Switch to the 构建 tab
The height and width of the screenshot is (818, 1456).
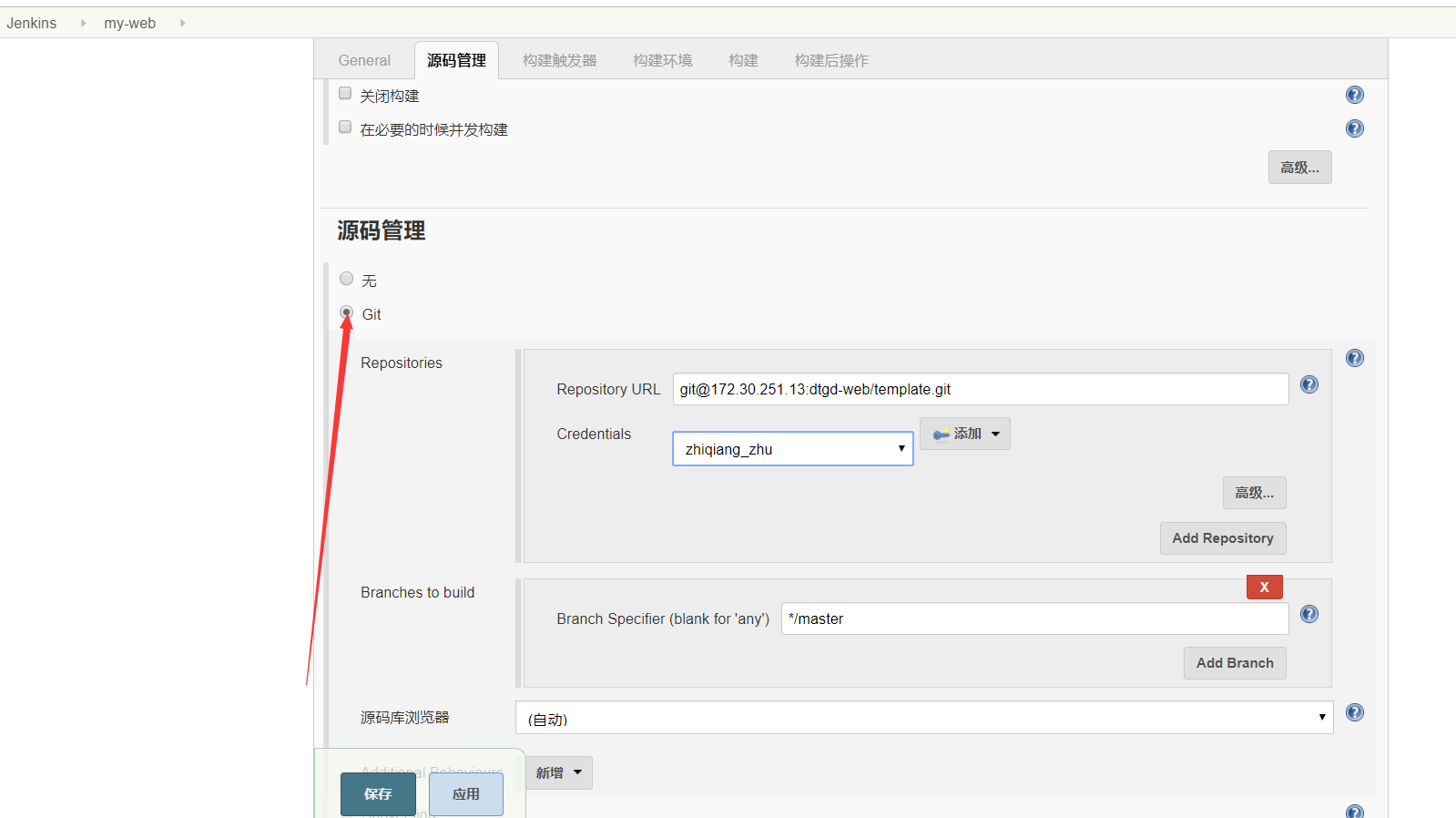pyautogui.click(x=743, y=60)
